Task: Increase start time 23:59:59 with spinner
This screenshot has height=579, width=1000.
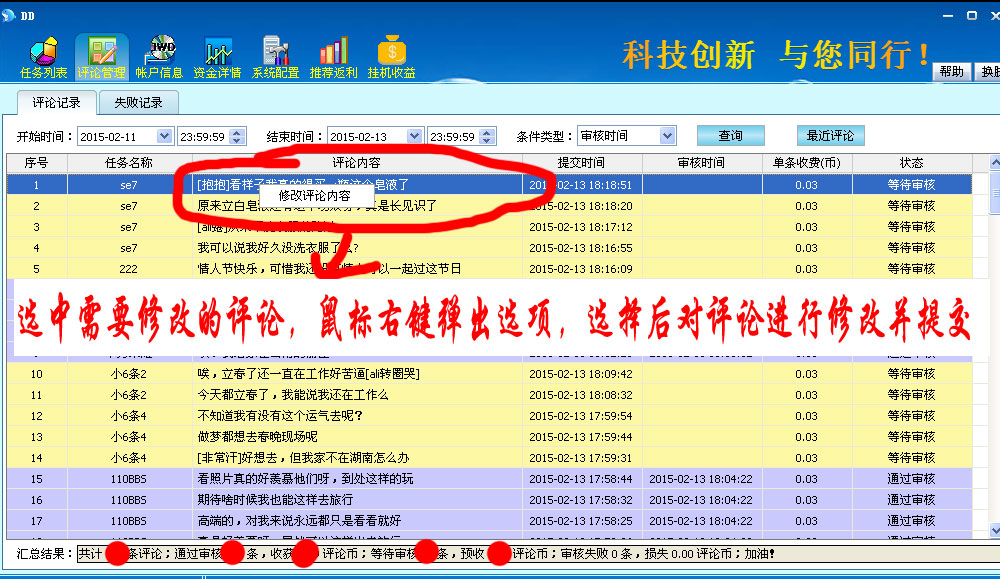Action: (x=237, y=132)
